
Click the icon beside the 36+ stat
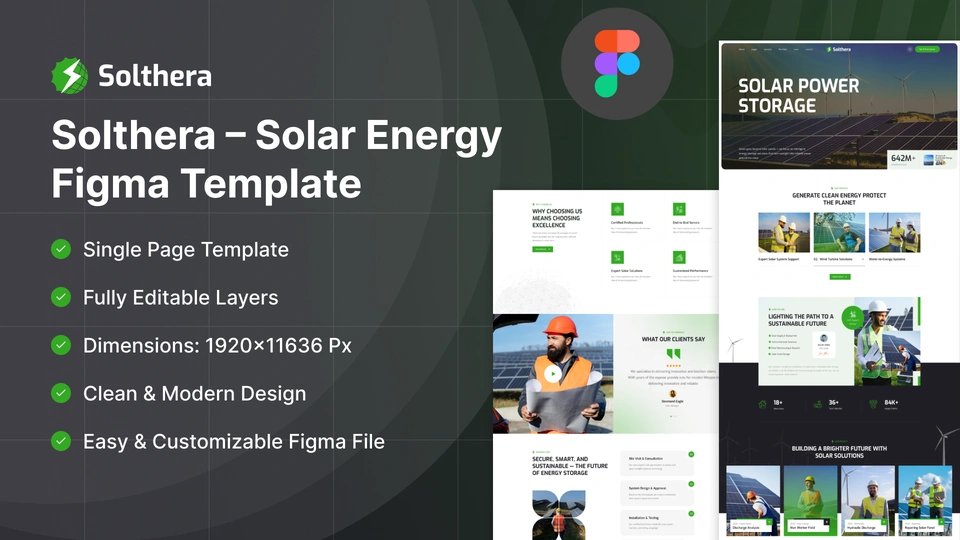coord(817,404)
